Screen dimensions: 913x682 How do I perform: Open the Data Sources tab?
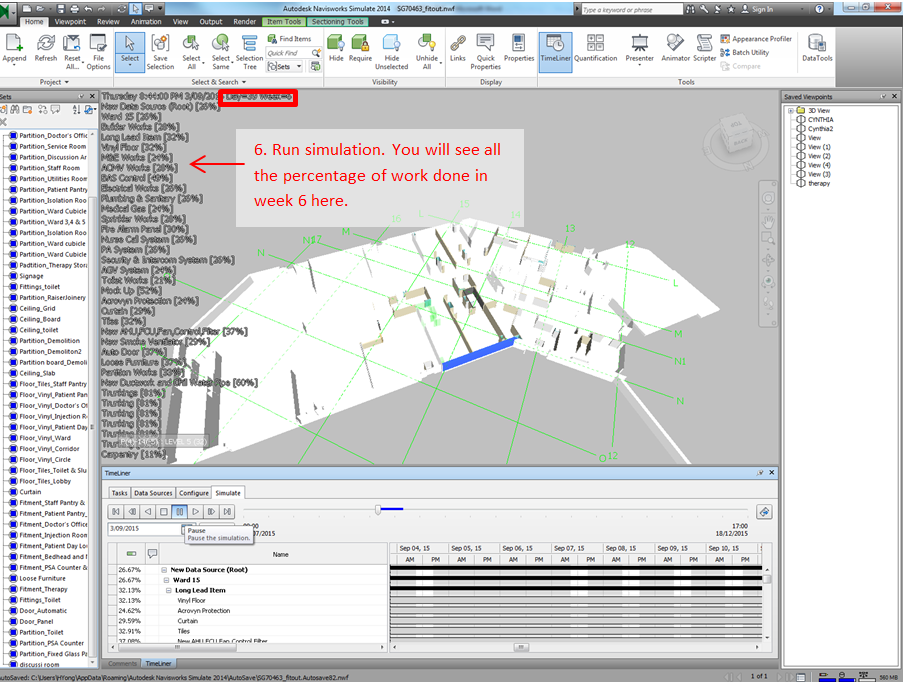coord(153,493)
